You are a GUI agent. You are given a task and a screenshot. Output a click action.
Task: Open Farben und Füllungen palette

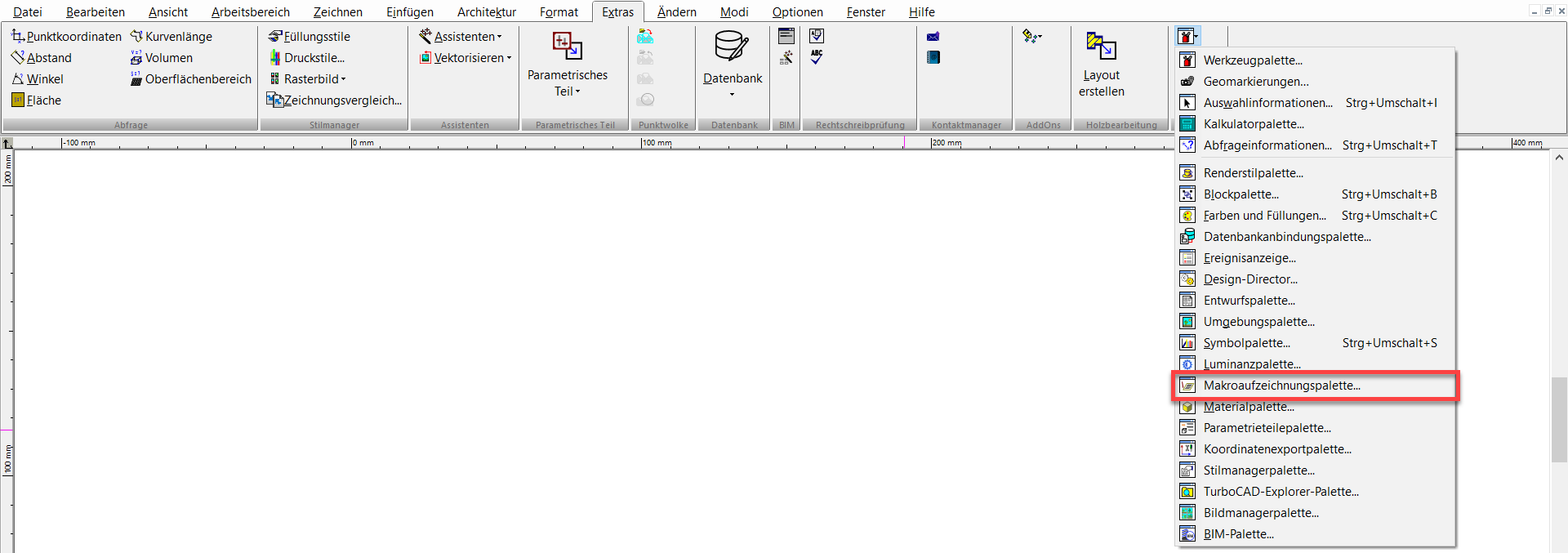(1264, 216)
